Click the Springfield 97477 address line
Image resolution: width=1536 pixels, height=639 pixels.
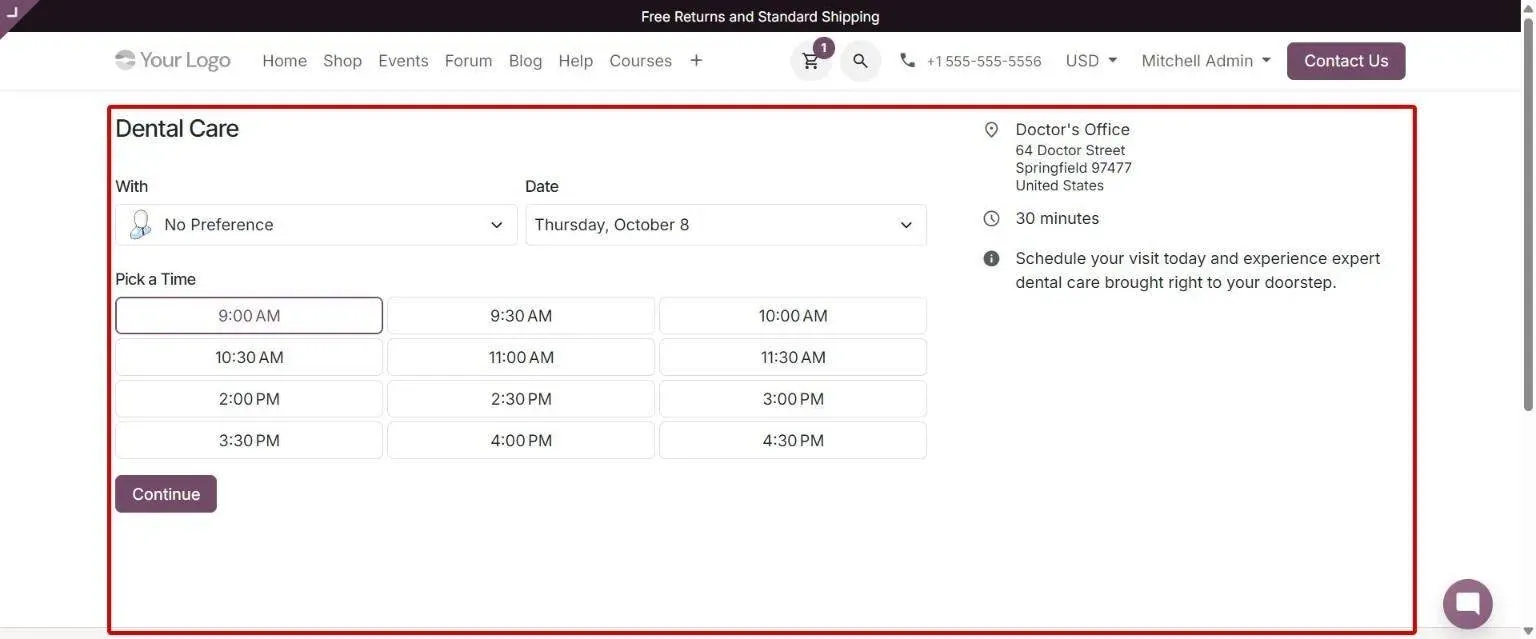click(x=1073, y=168)
